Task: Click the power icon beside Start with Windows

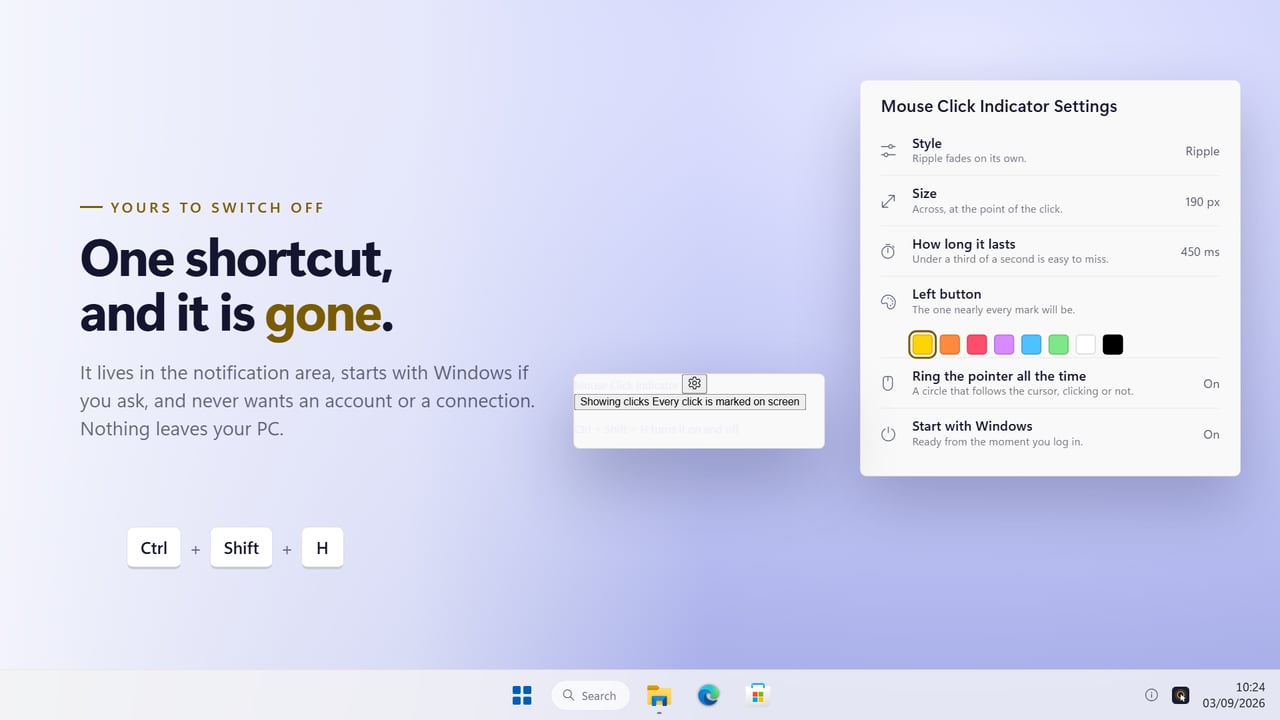Action: (x=888, y=434)
